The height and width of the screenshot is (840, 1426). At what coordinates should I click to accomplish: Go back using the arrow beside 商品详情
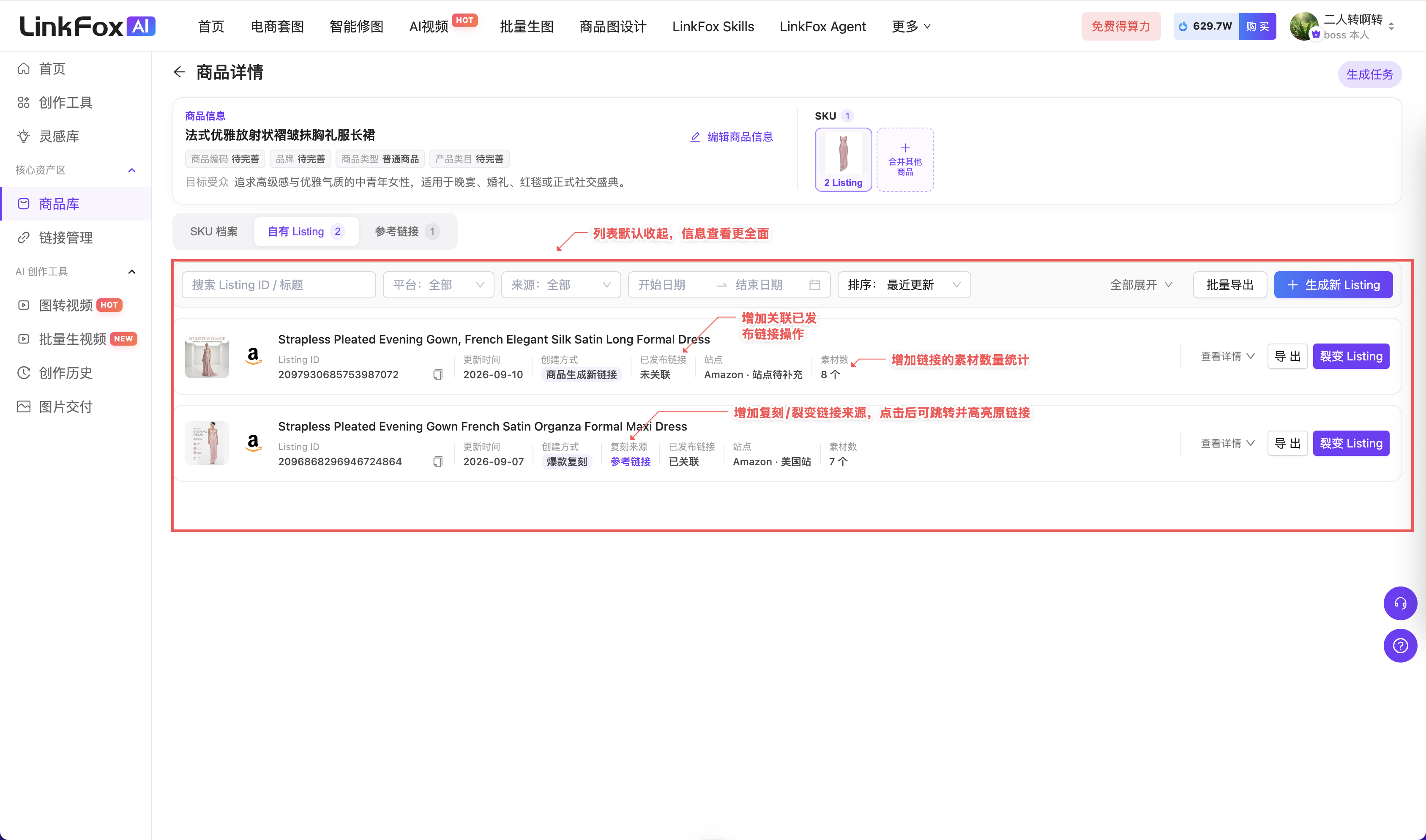pos(179,72)
